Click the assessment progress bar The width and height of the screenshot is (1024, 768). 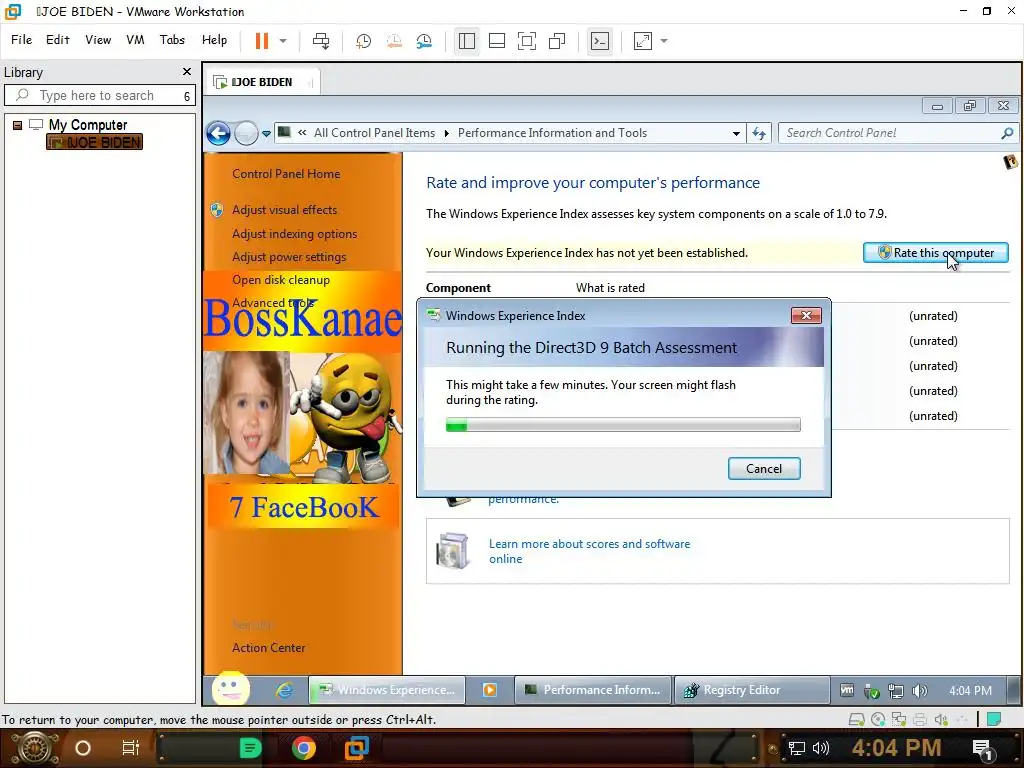pyautogui.click(x=623, y=425)
